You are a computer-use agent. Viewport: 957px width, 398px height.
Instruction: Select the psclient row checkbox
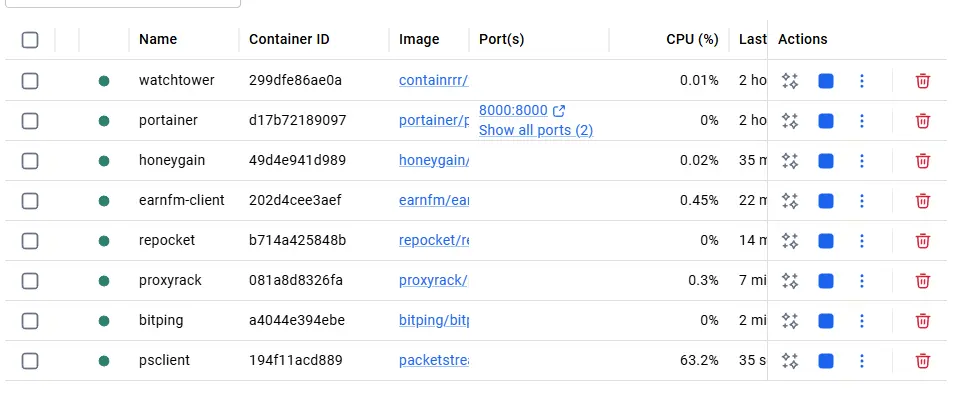(x=30, y=361)
